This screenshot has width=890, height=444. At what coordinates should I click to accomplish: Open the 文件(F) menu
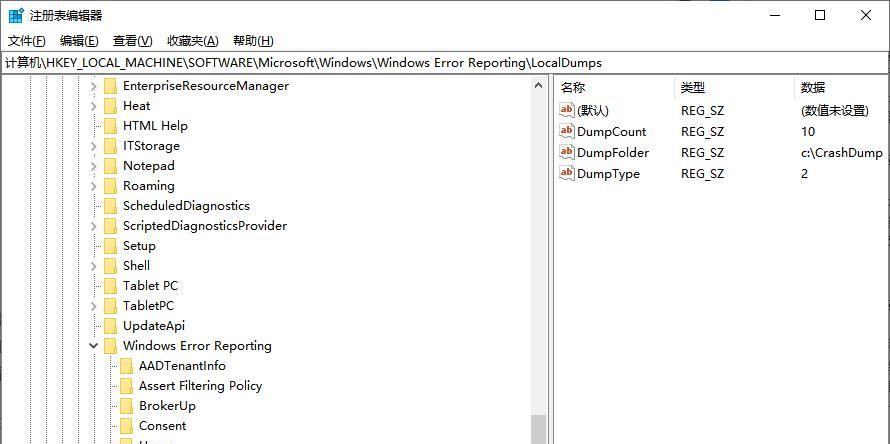27,41
